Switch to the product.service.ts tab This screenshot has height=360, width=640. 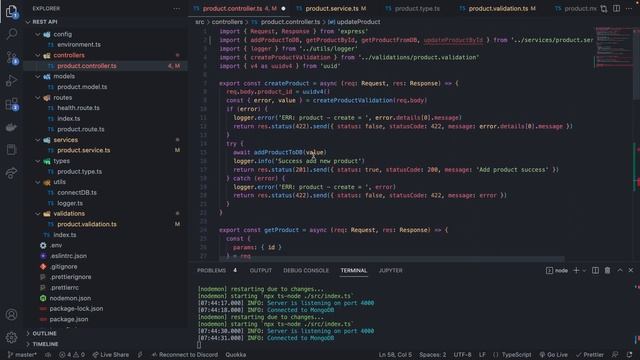[331, 9]
